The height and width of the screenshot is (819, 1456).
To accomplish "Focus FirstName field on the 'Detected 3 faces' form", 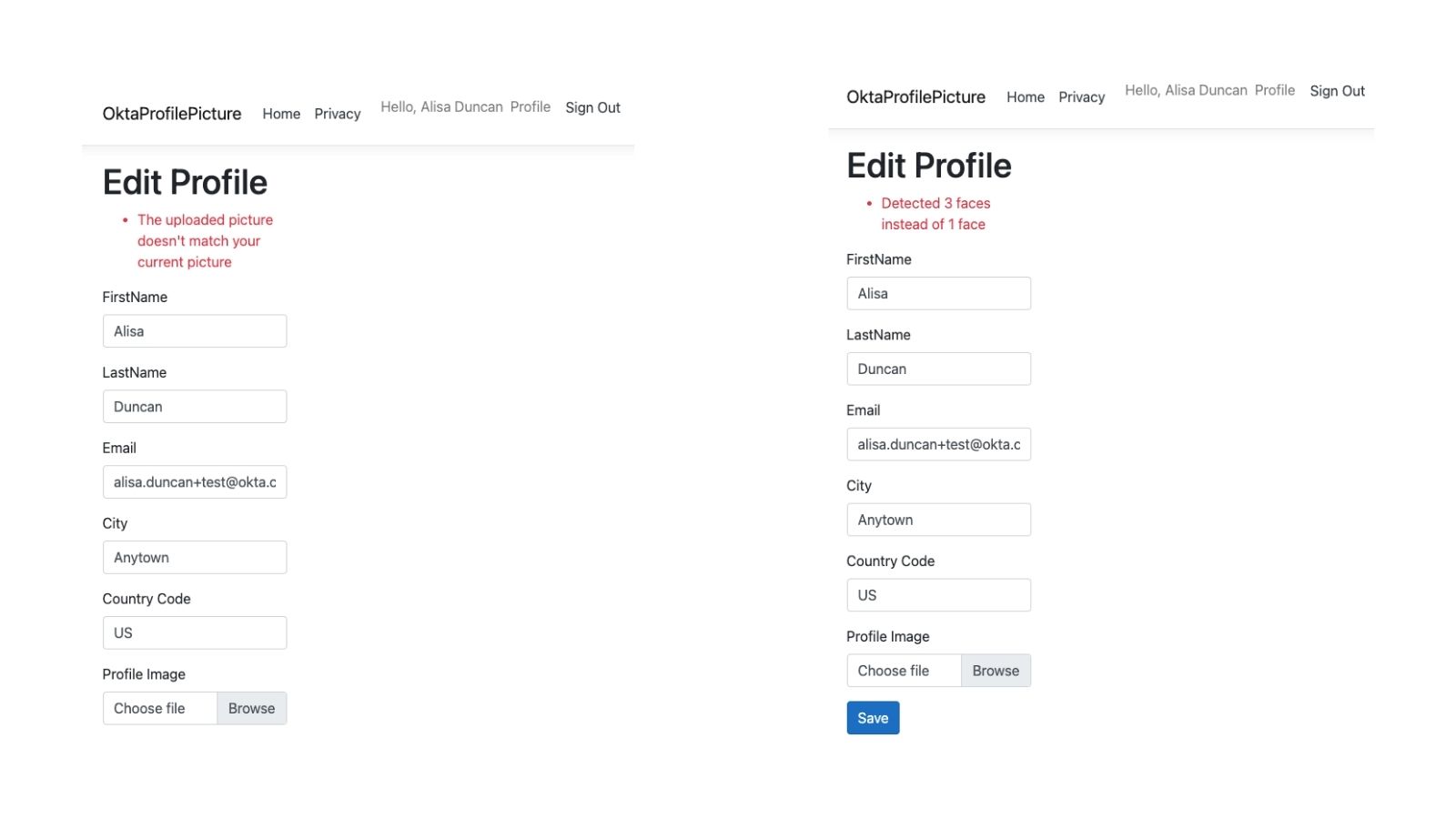I will click(x=938, y=294).
